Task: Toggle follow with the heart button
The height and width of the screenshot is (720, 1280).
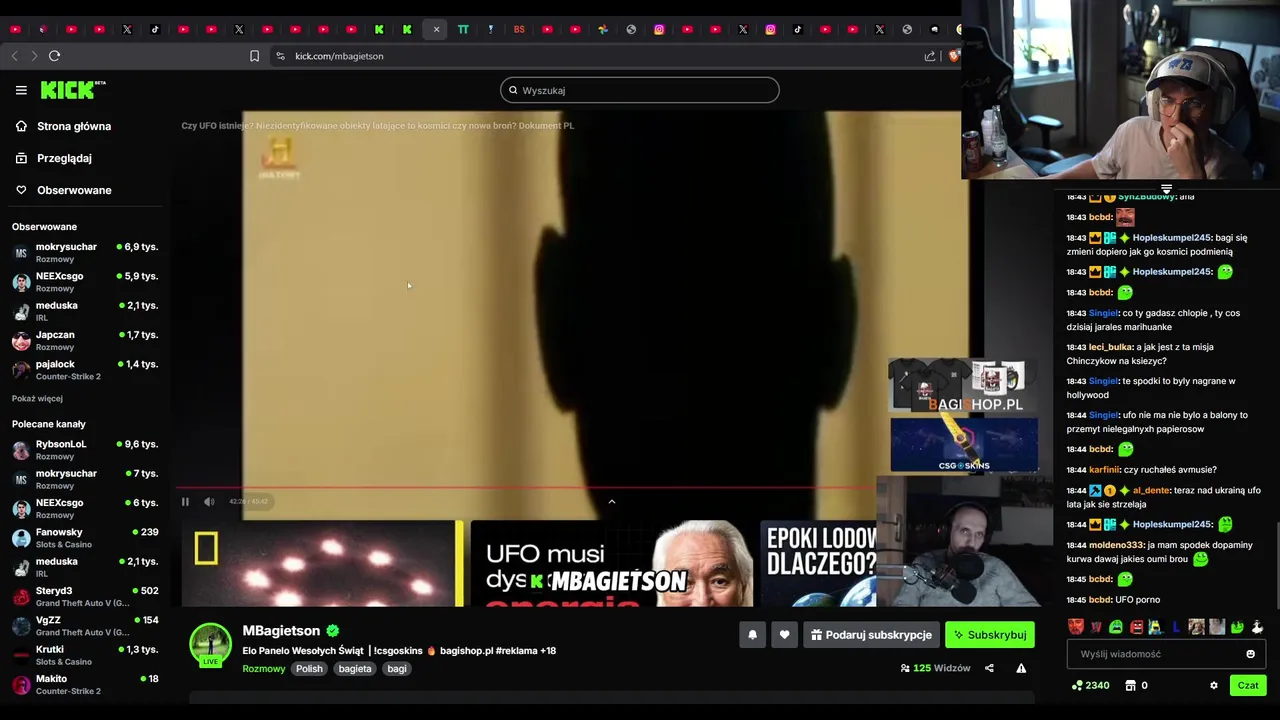Action: (x=785, y=635)
